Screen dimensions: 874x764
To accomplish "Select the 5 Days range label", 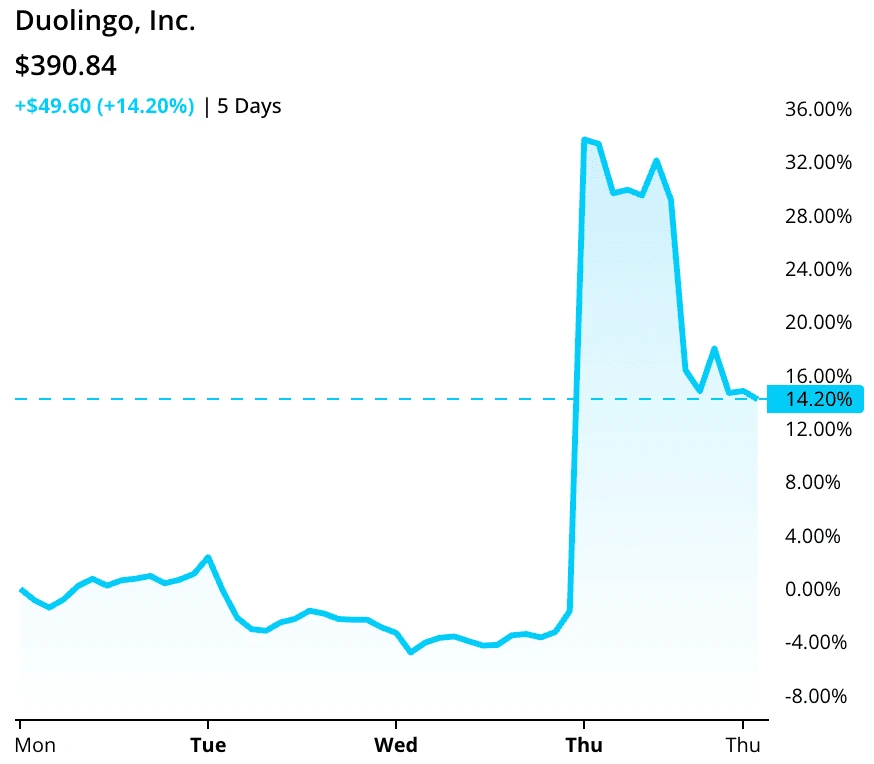I will 249,106.
